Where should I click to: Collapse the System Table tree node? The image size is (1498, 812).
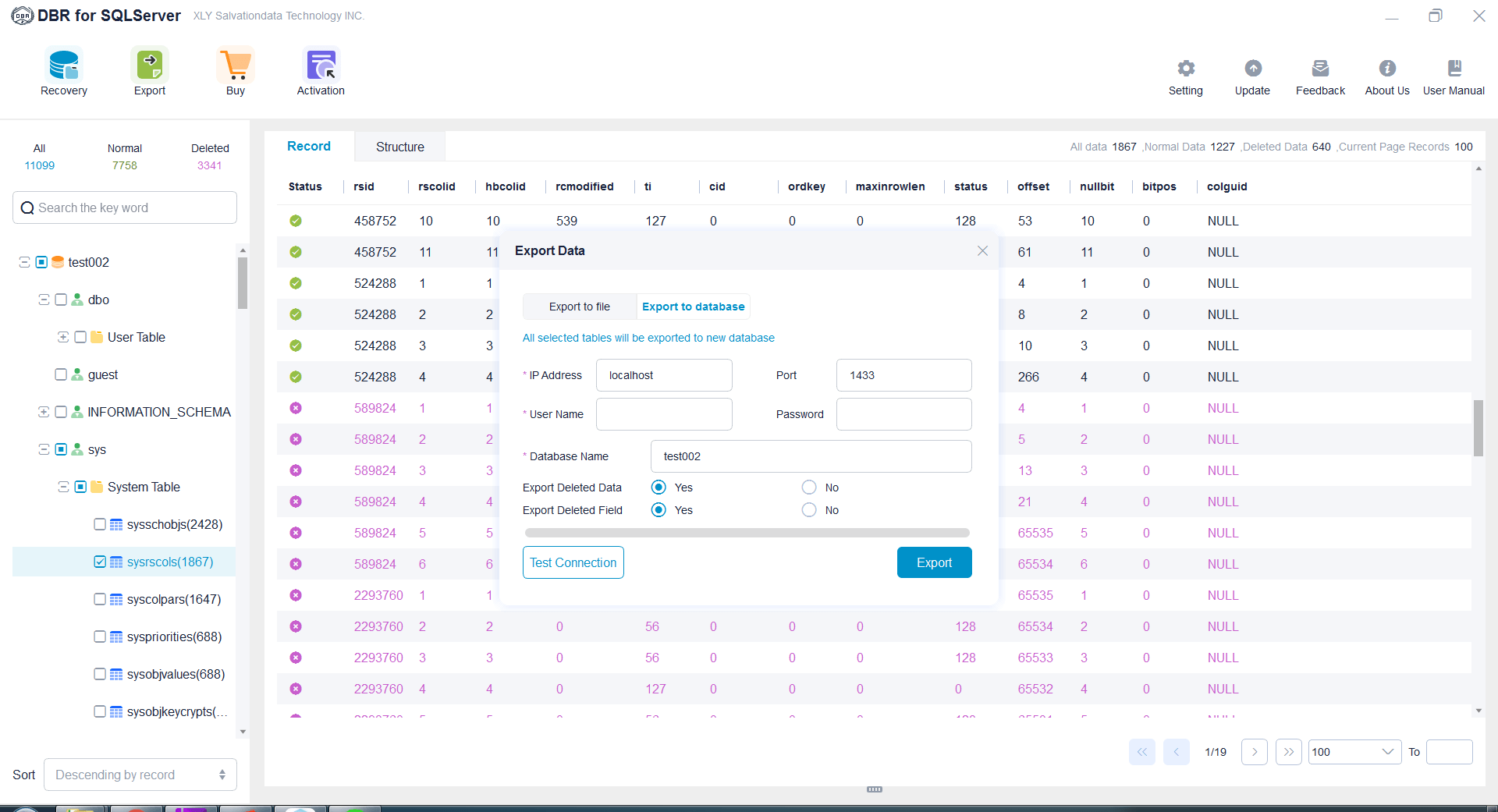click(x=63, y=487)
